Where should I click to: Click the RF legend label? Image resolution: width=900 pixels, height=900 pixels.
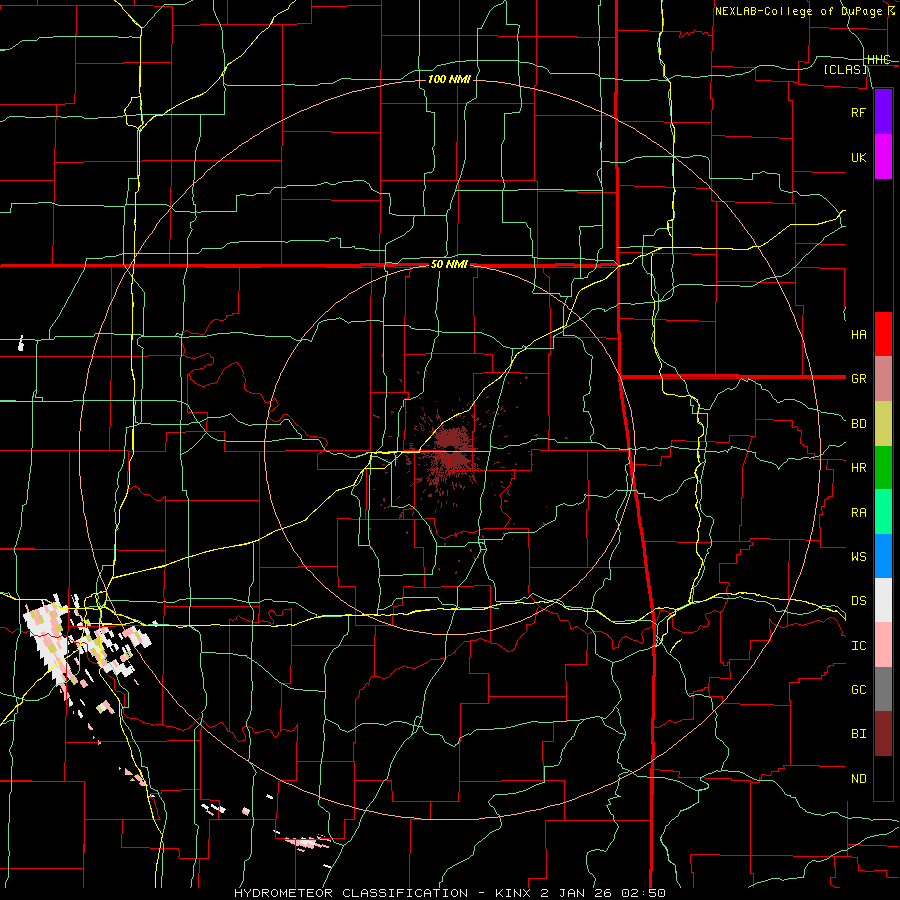click(x=858, y=112)
